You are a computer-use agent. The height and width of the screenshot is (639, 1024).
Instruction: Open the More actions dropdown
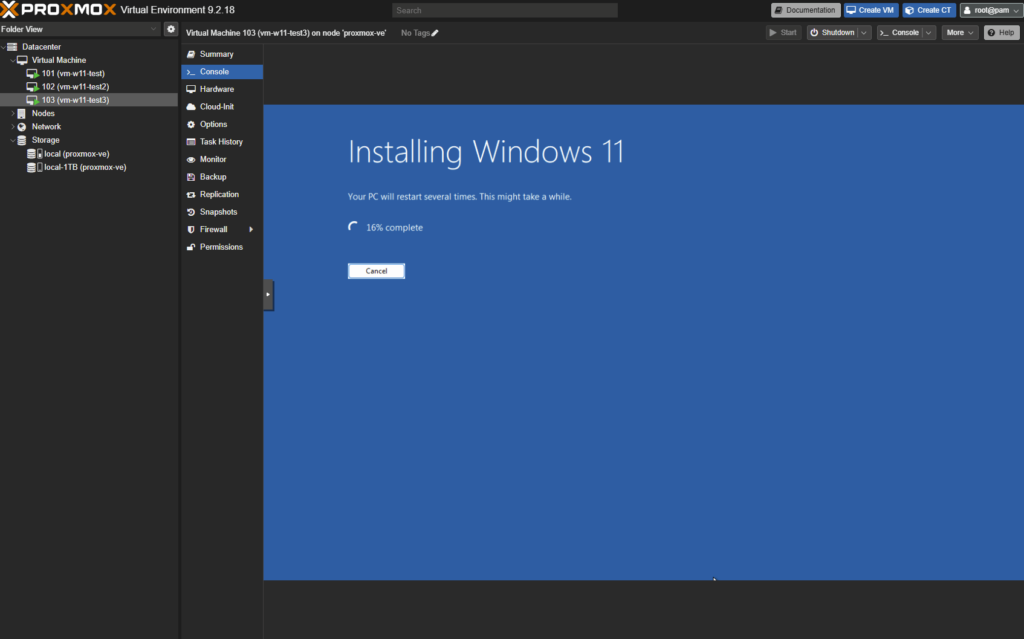tap(959, 33)
